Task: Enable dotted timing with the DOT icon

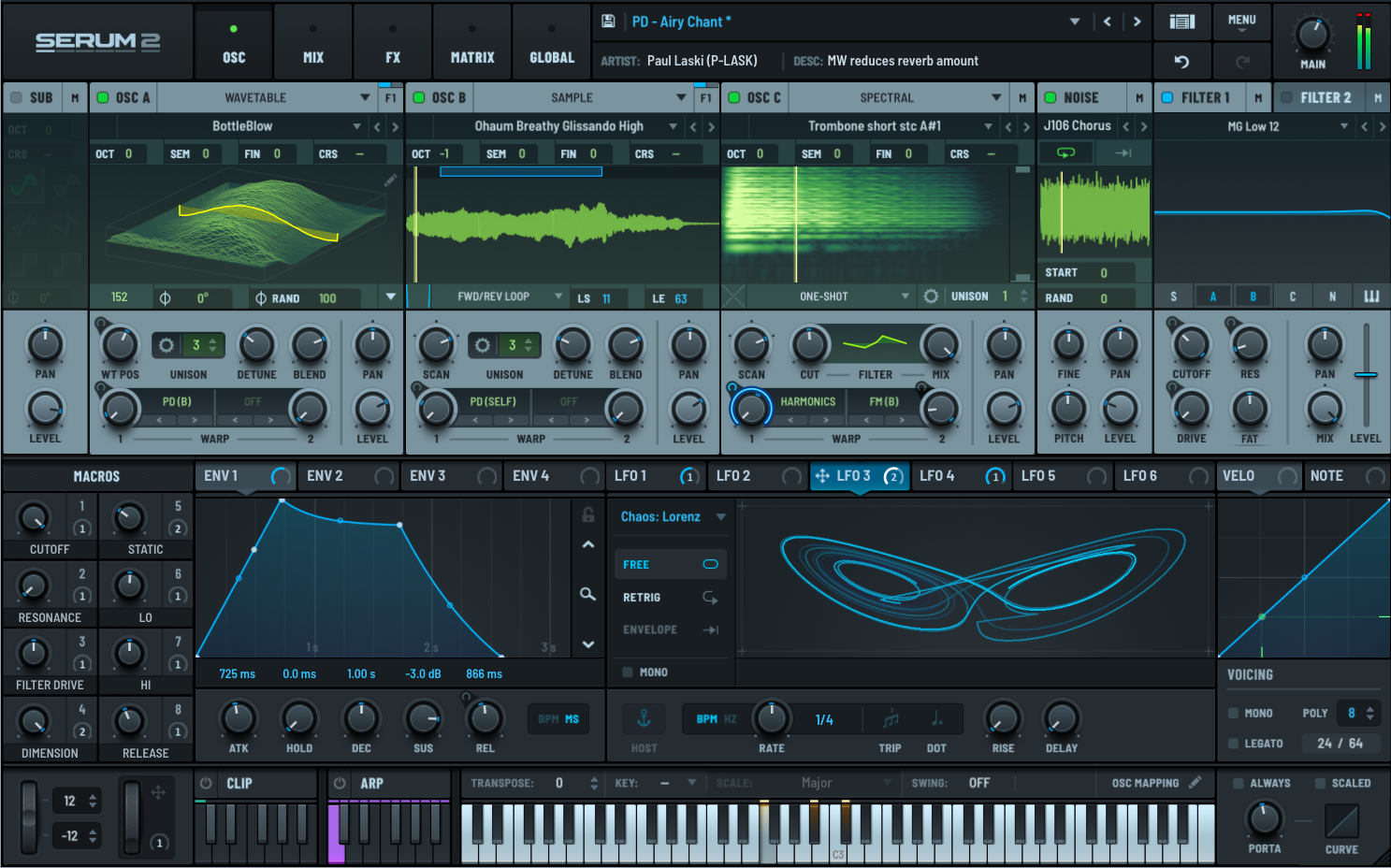Action: [x=936, y=718]
